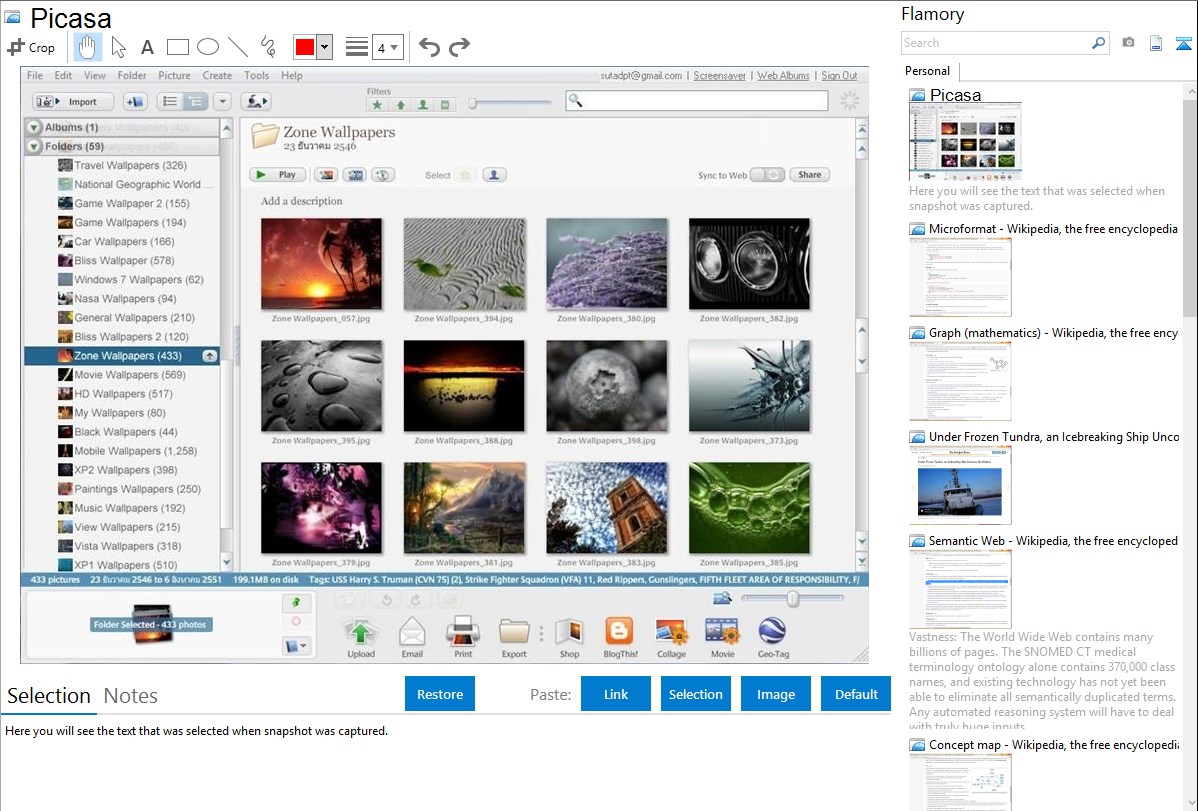Click the Import button in Picasa
Image resolution: width=1198 pixels, height=811 pixels.
[x=73, y=102]
